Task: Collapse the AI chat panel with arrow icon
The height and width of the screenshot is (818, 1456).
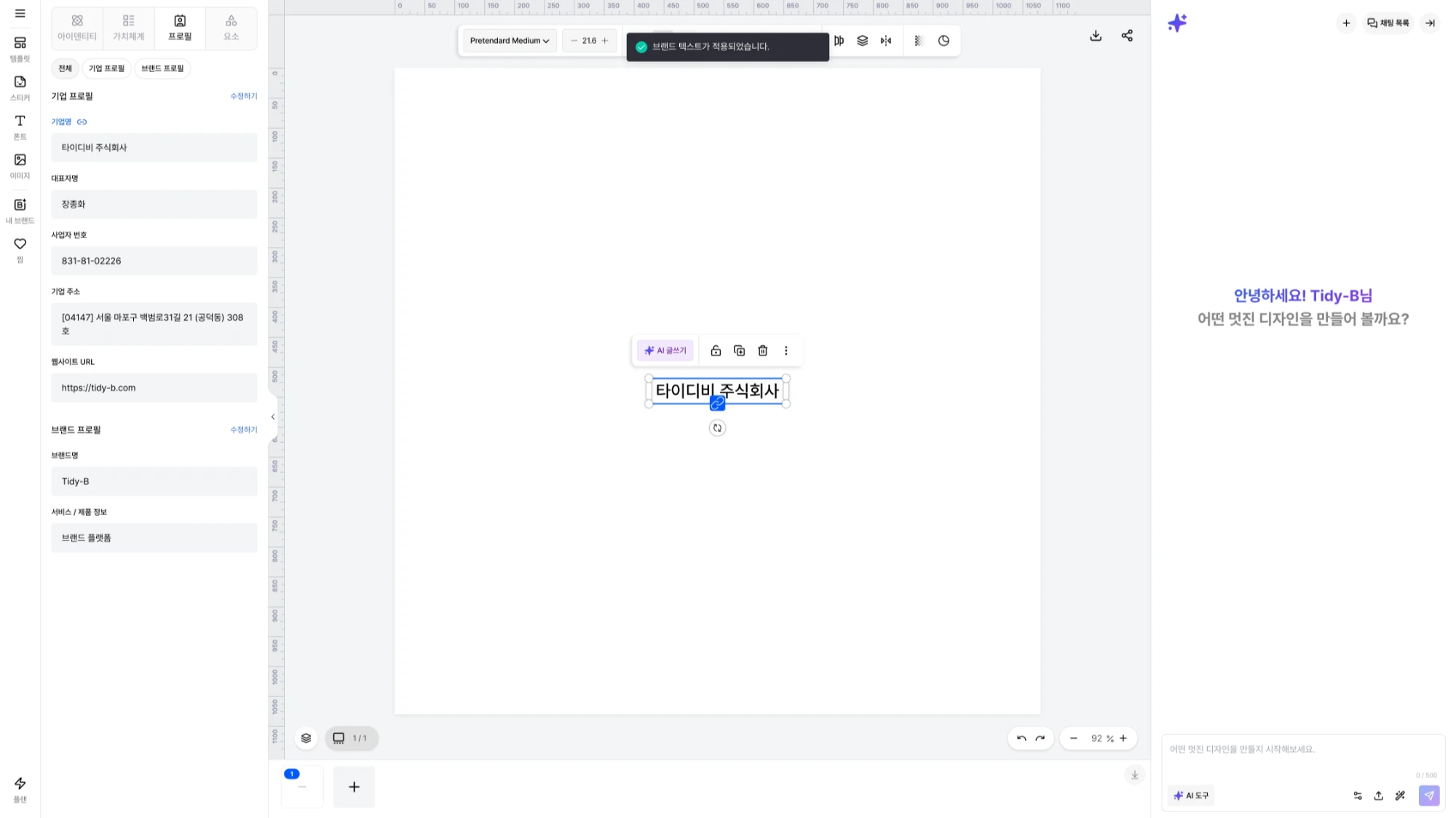Action: pyautogui.click(x=1430, y=23)
